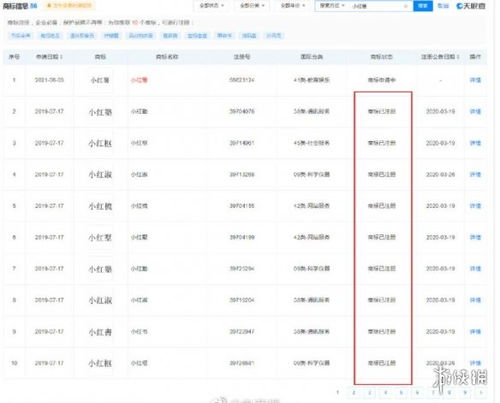Sort by 注册公告日期 column sort icon
The height and width of the screenshot is (403, 500).
458,57
